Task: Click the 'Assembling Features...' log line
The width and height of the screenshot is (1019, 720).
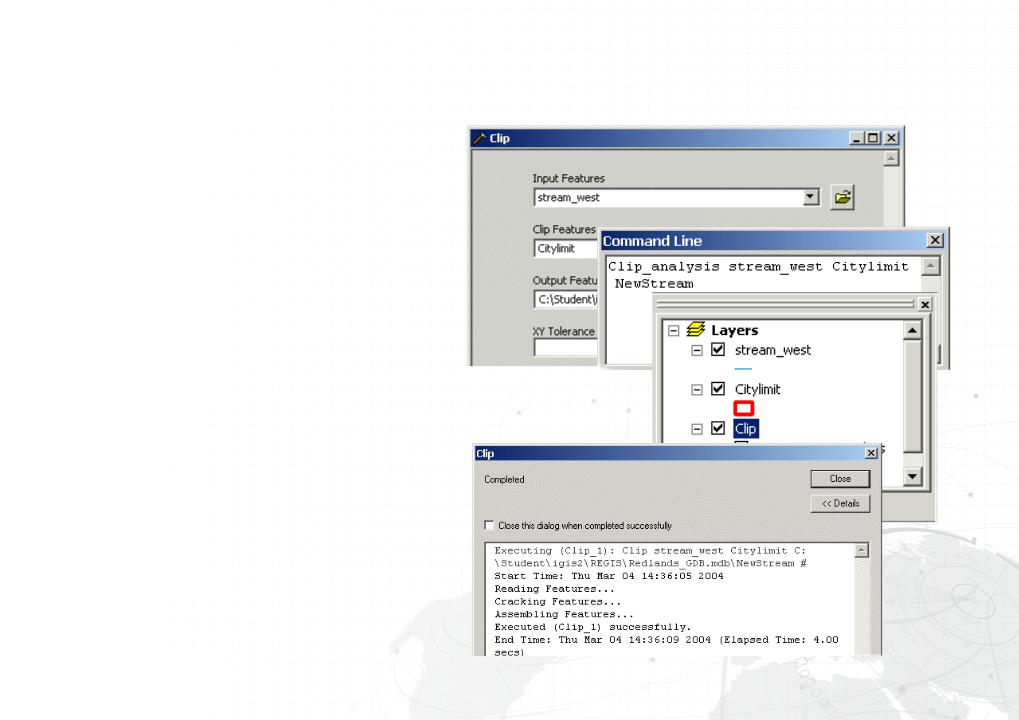Action: point(563,614)
